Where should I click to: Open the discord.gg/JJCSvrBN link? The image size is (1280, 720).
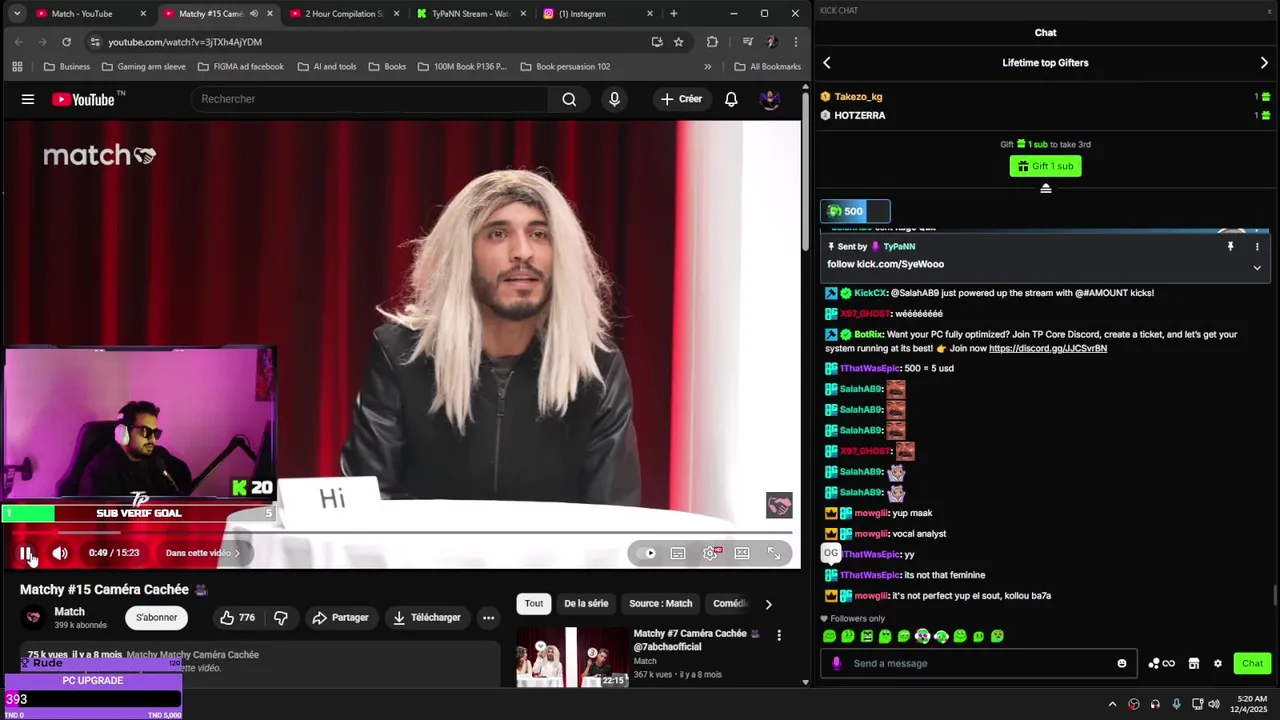coord(1048,348)
